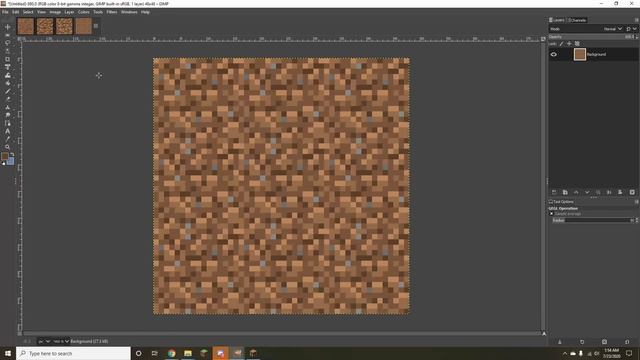Switch to the fourth image tab thumbnail

(84, 27)
